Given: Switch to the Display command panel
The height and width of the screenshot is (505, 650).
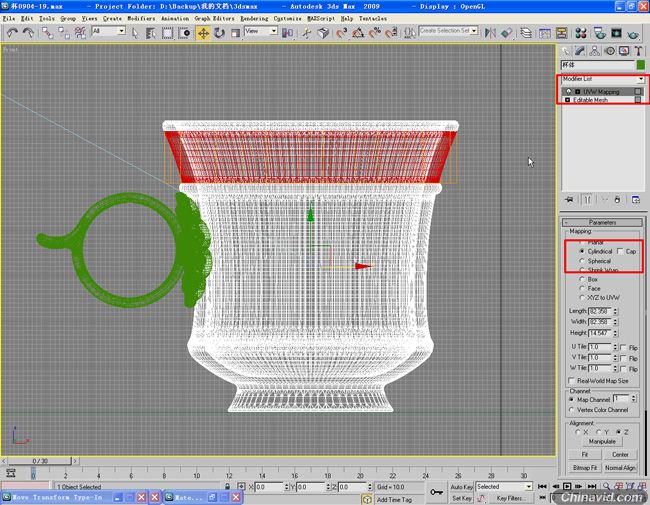Looking at the screenshot, I should click(x=624, y=51).
